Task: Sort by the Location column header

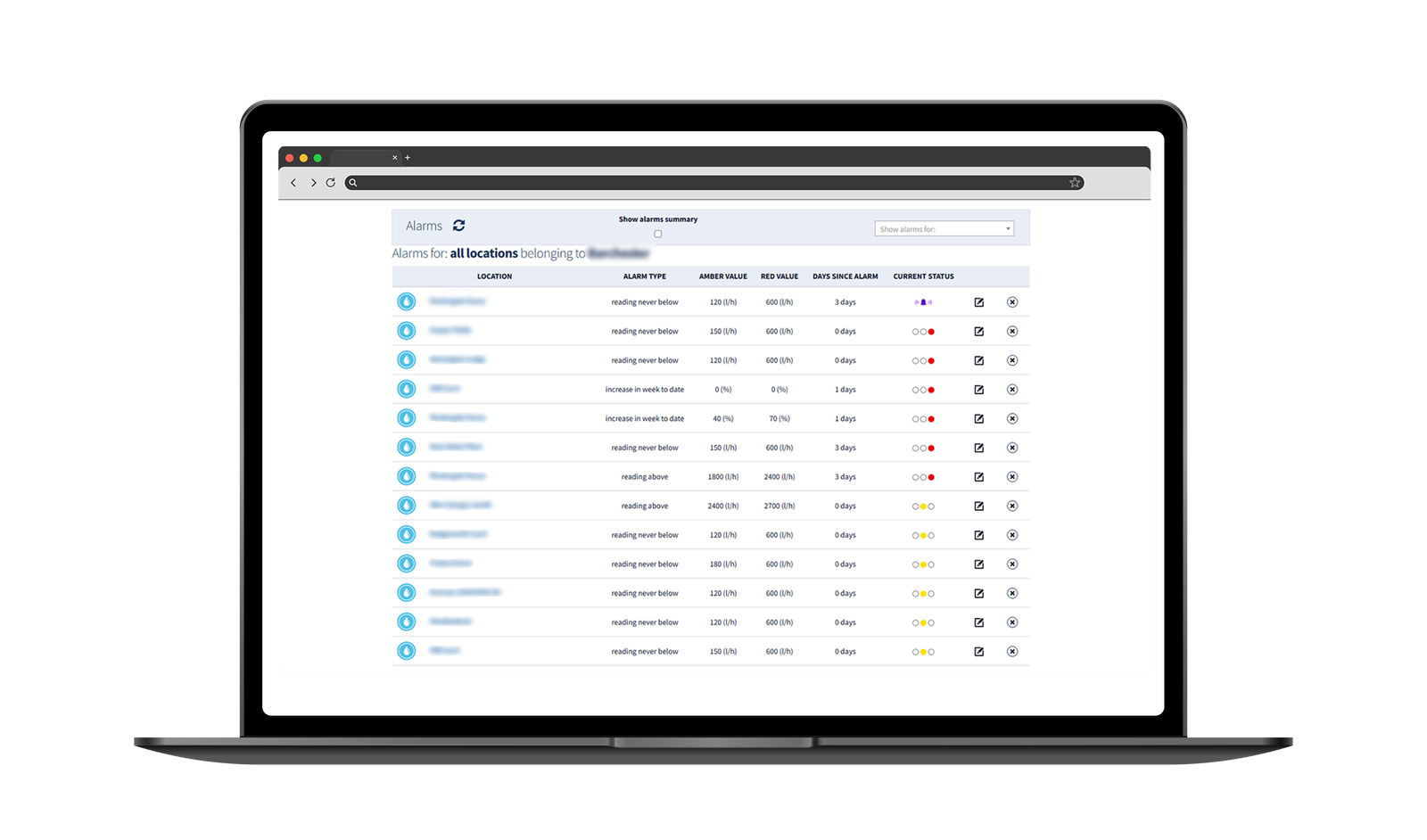Action: (x=494, y=276)
